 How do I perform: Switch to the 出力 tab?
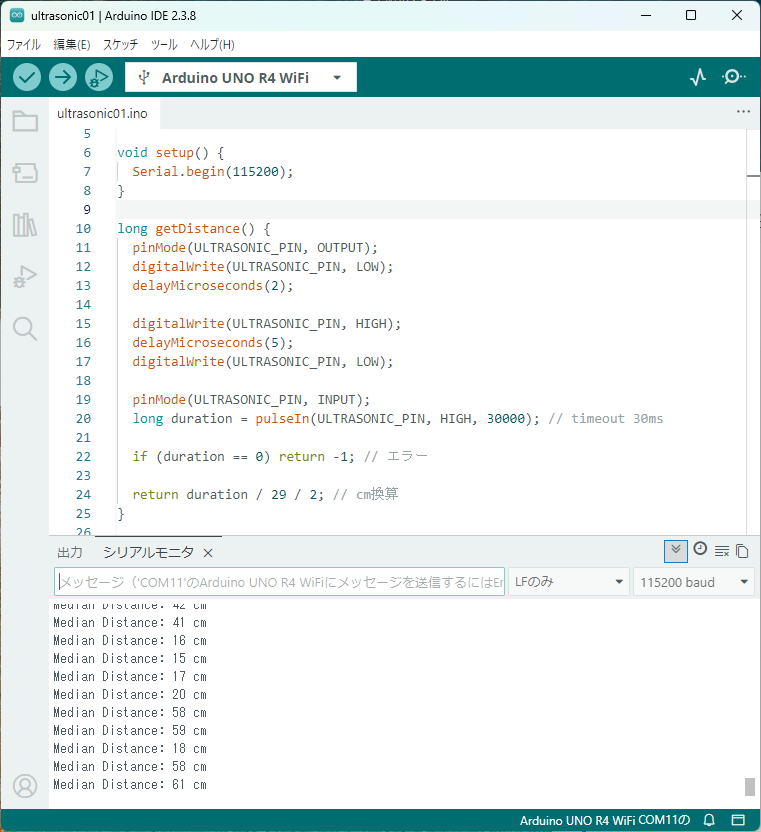pyautogui.click(x=70, y=553)
